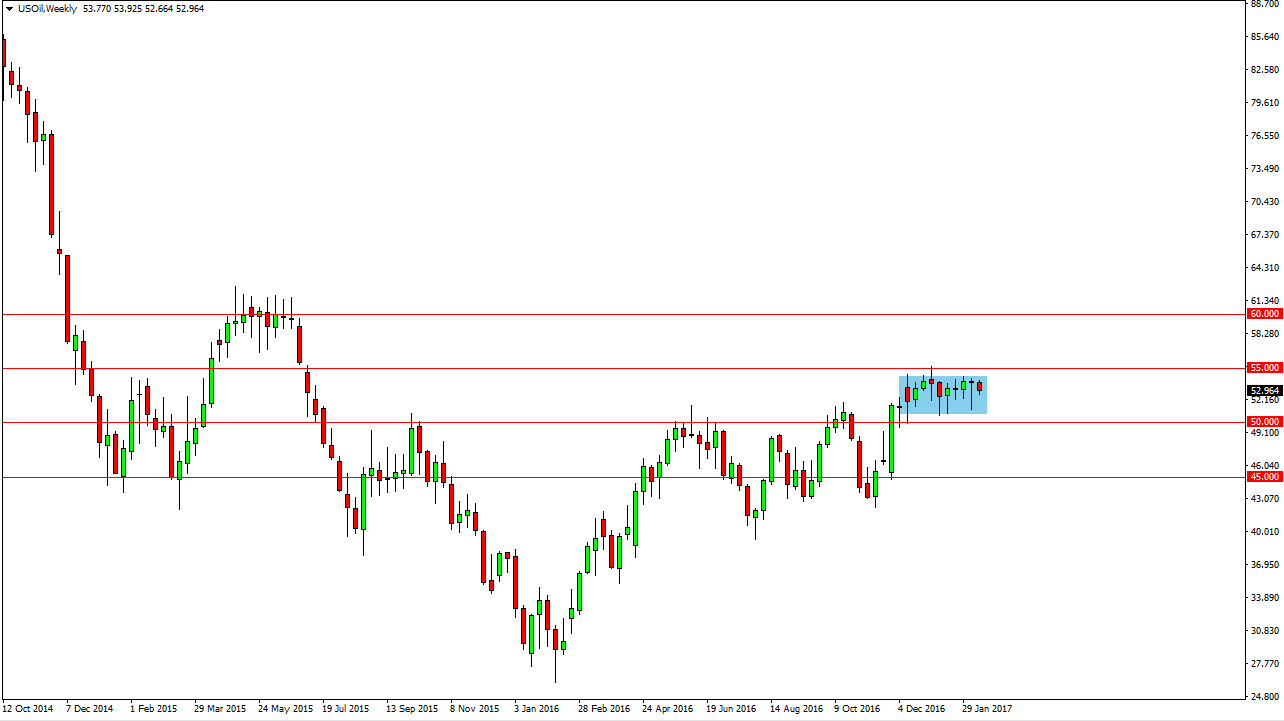The height and width of the screenshot is (721, 1284).
Task: Click the 12 Oct 2014 date label
Action: pos(28,709)
